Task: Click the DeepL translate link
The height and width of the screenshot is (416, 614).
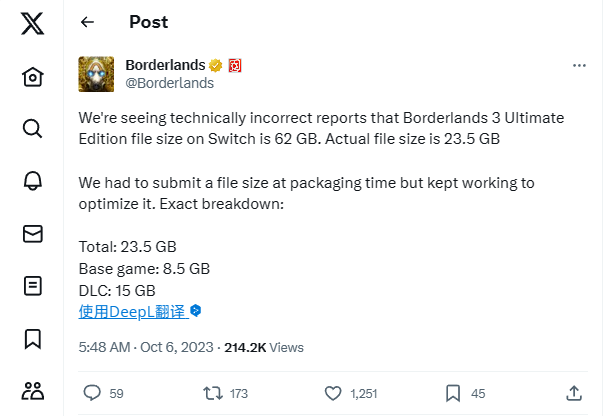Action: tap(133, 312)
